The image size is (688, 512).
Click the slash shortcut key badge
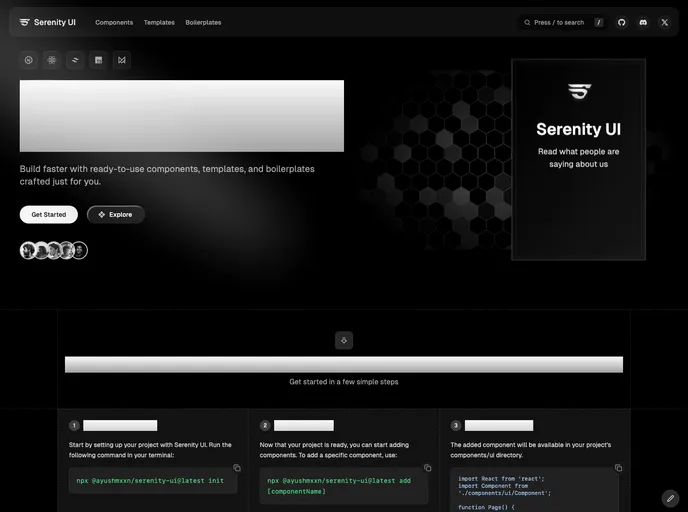598,22
